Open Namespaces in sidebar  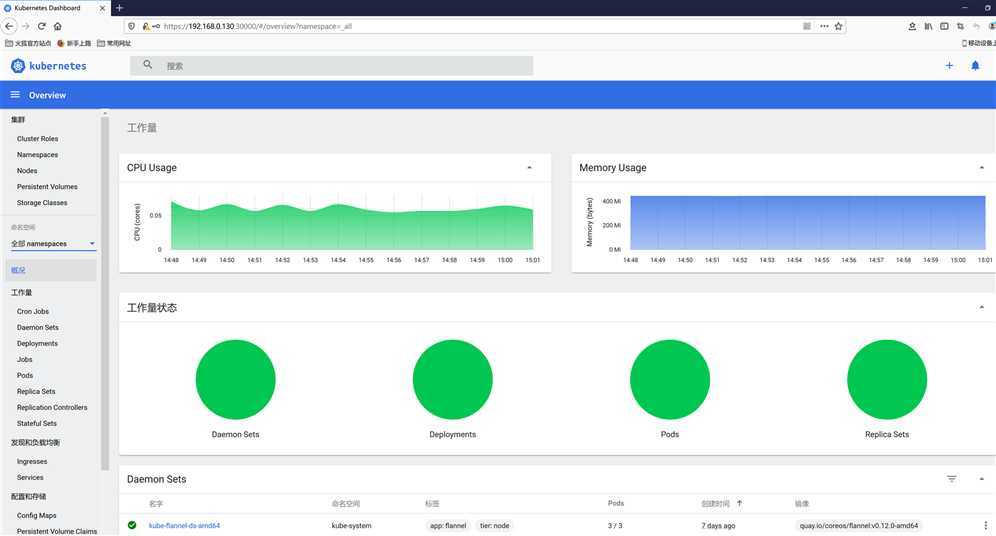[37, 154]
